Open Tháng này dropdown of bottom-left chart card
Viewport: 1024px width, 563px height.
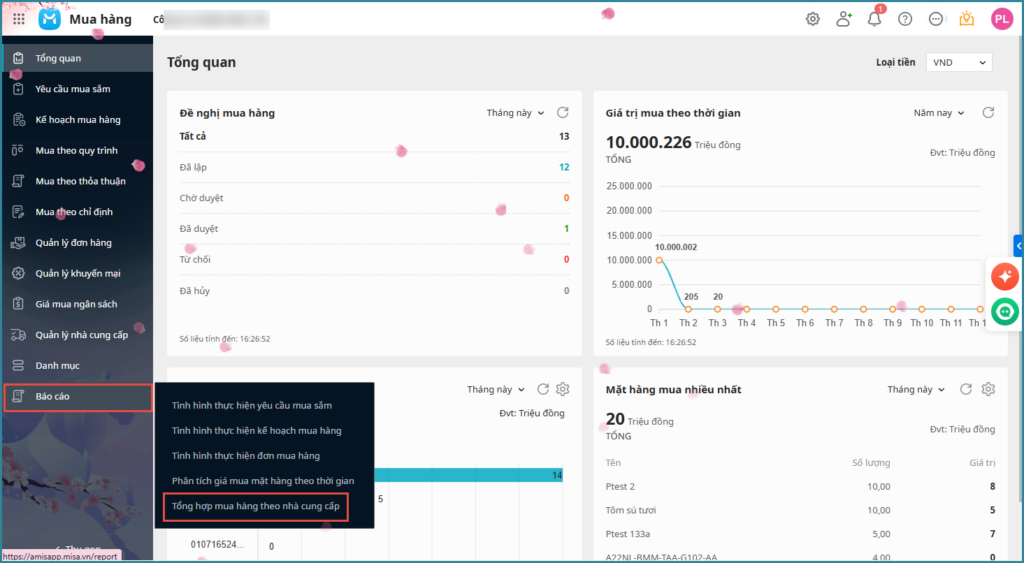click(x=496, y=389)
